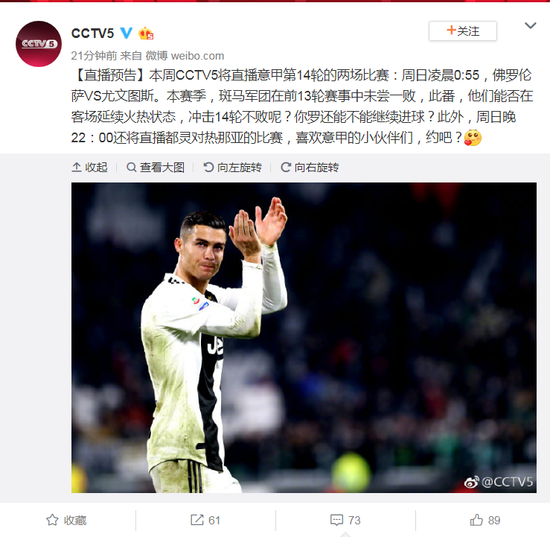This screenshot has height=537, width=550.
Task: Click the kissing emoji in post text
Action: tap(472, 137)
